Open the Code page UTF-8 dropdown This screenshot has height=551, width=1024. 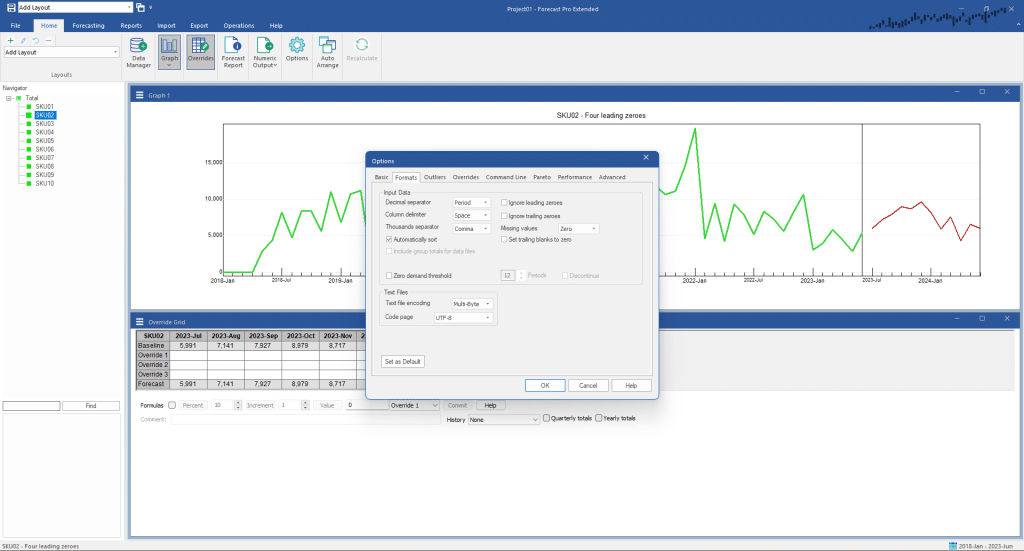[x=463, y=317]
